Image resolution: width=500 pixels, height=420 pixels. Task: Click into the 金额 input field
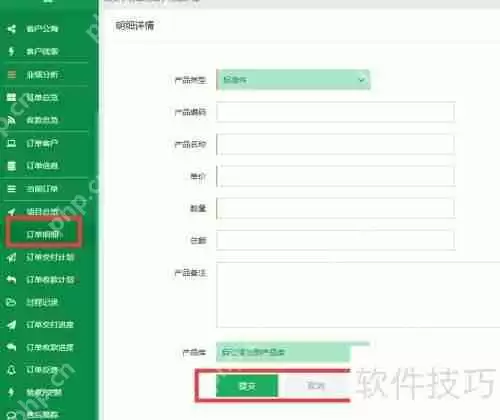pos(335,240)
